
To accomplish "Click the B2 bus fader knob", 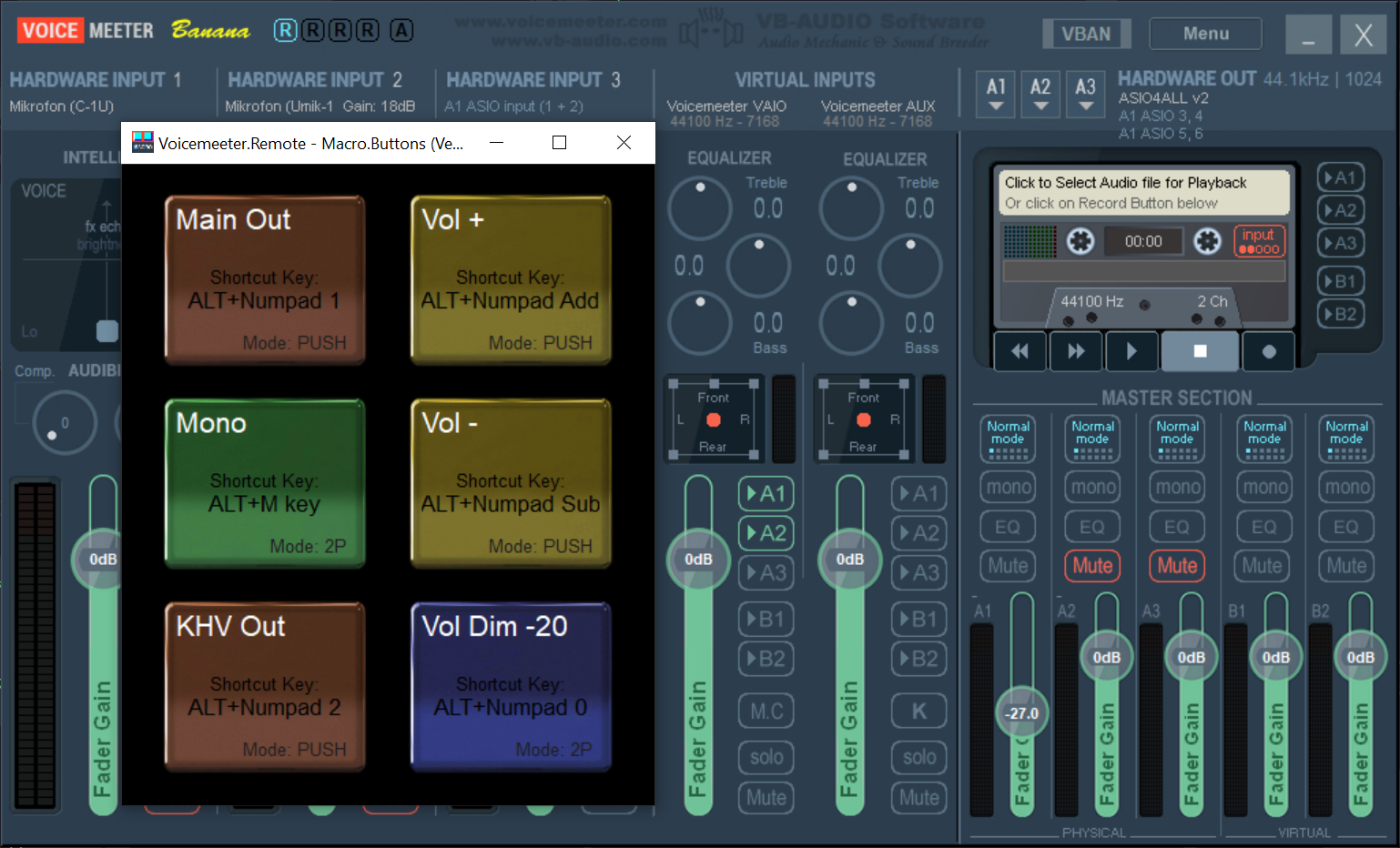I will click(1361, 657).
